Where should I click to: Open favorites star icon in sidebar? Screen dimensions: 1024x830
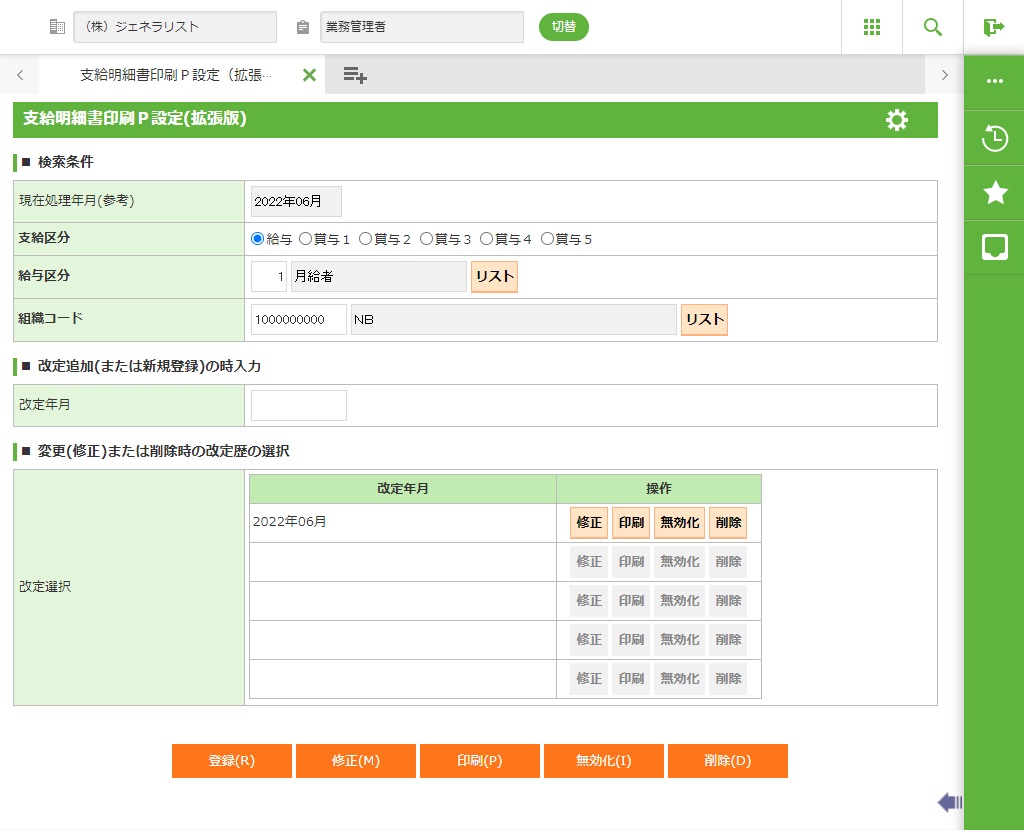coord(995,193)
